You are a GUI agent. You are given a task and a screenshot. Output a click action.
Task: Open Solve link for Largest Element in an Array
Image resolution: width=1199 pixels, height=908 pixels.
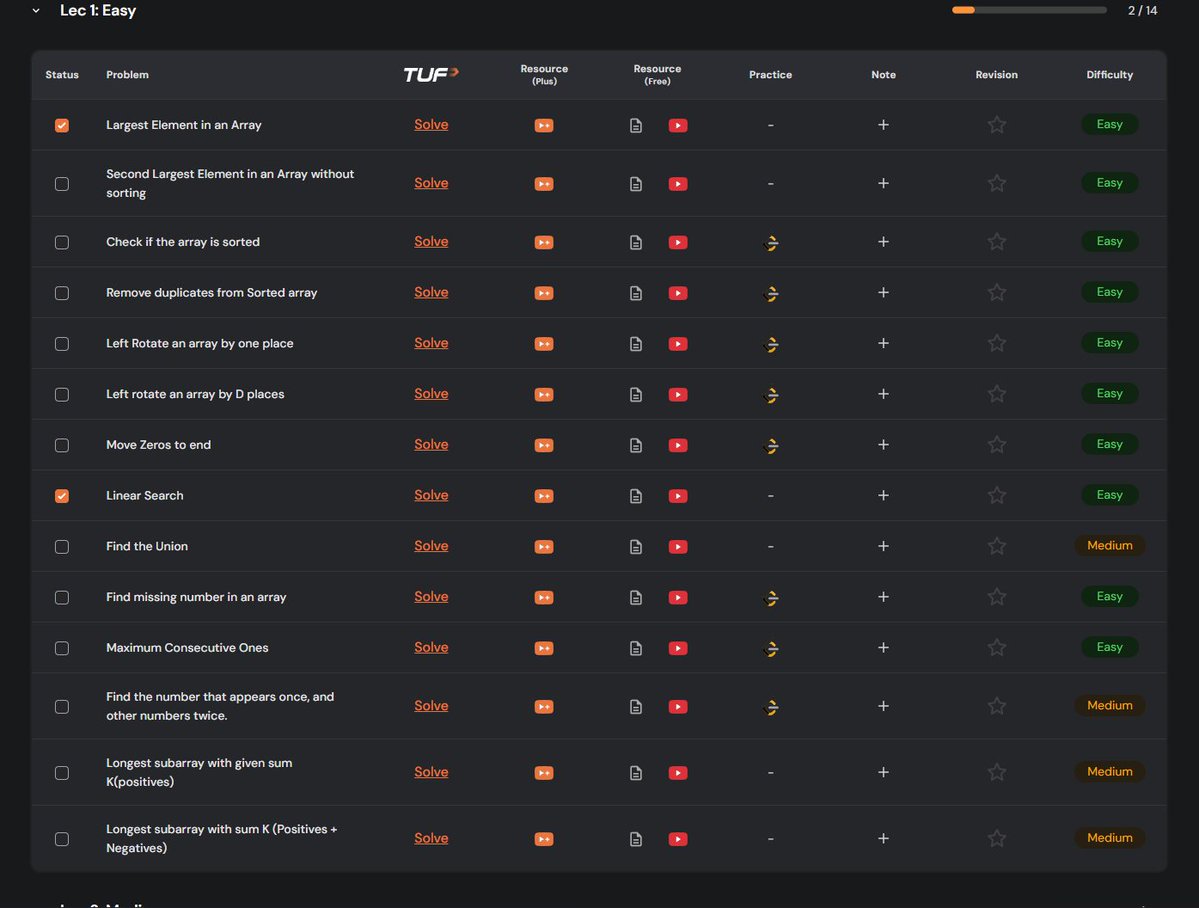tap(431, 125)
